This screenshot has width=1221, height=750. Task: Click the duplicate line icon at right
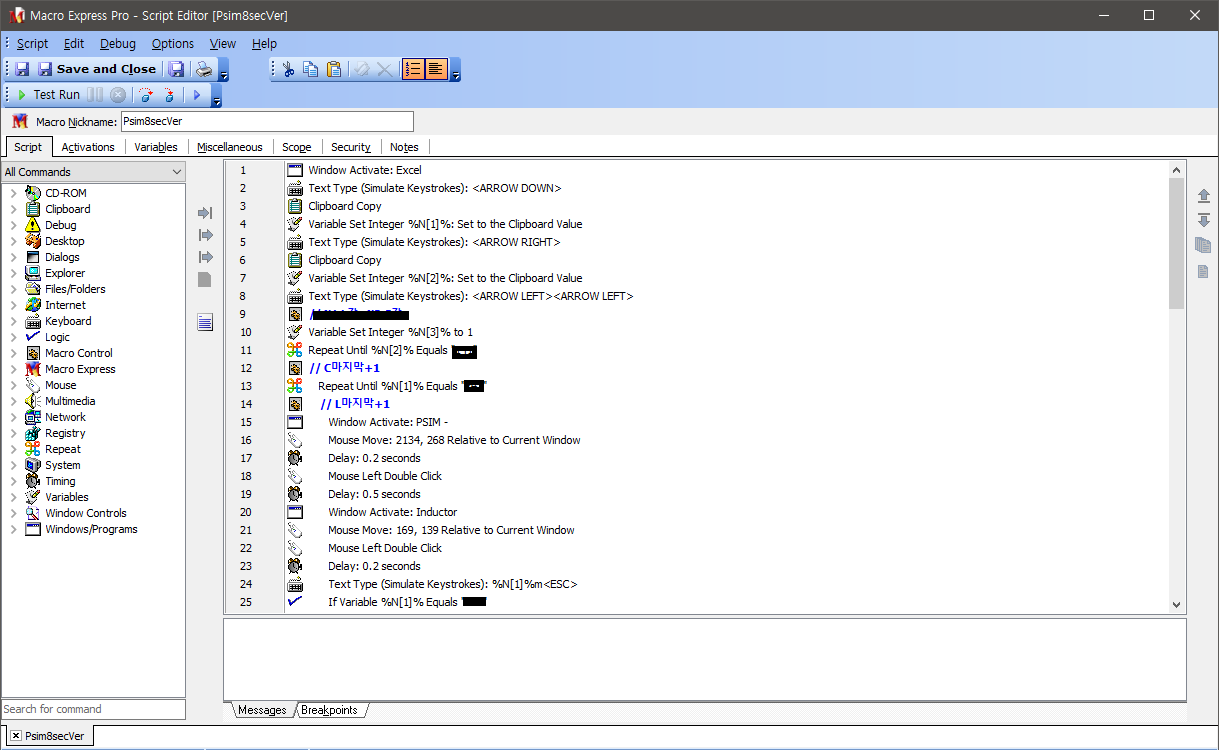(1203, 245)
